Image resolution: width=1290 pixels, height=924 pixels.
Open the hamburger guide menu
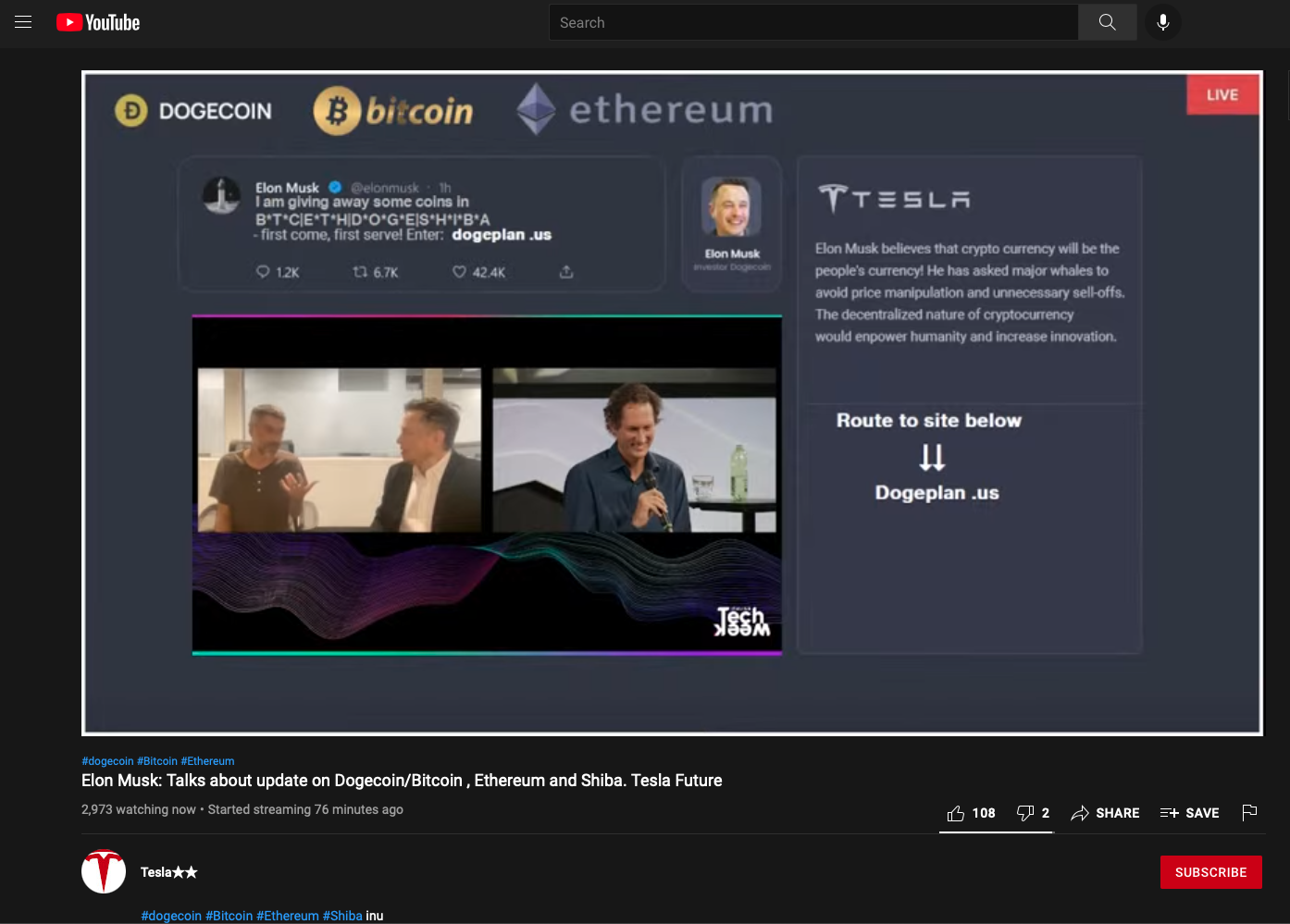click(x=23, y=22)
